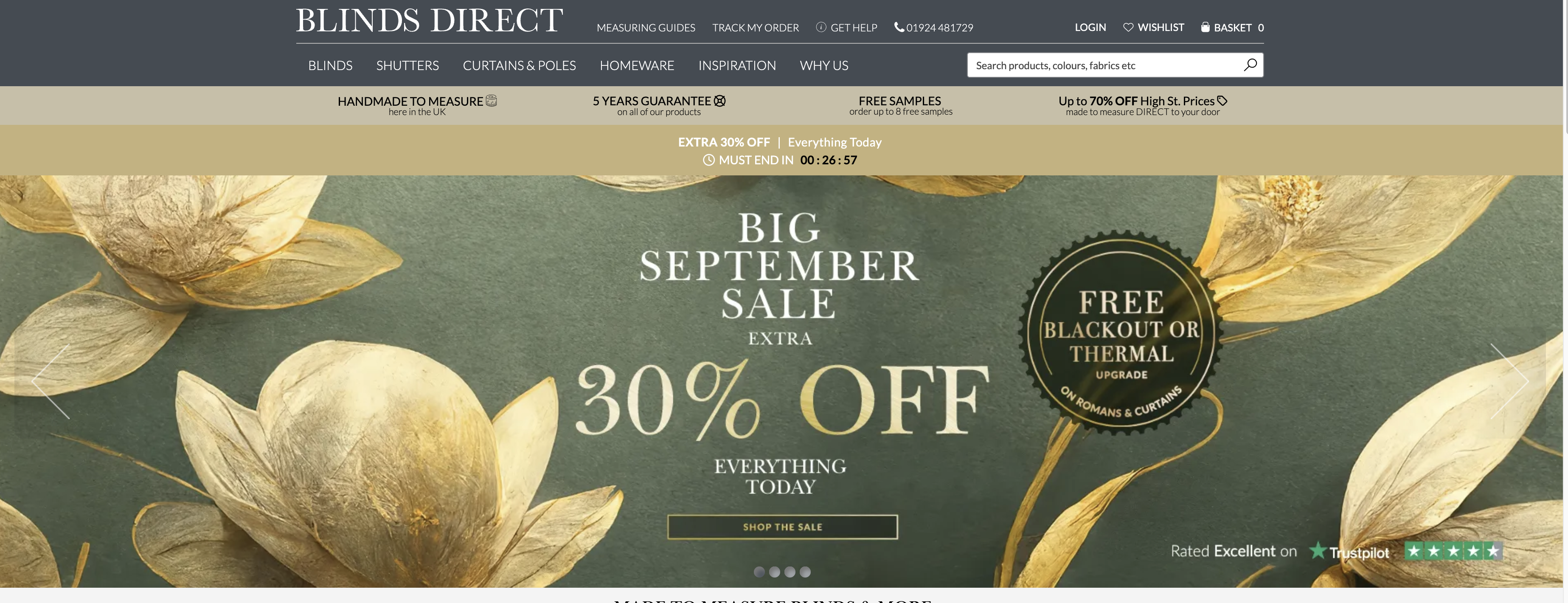The image size is (1568, 603).
Task: Click the search magnifier icon
Action: coord(1250,65)
